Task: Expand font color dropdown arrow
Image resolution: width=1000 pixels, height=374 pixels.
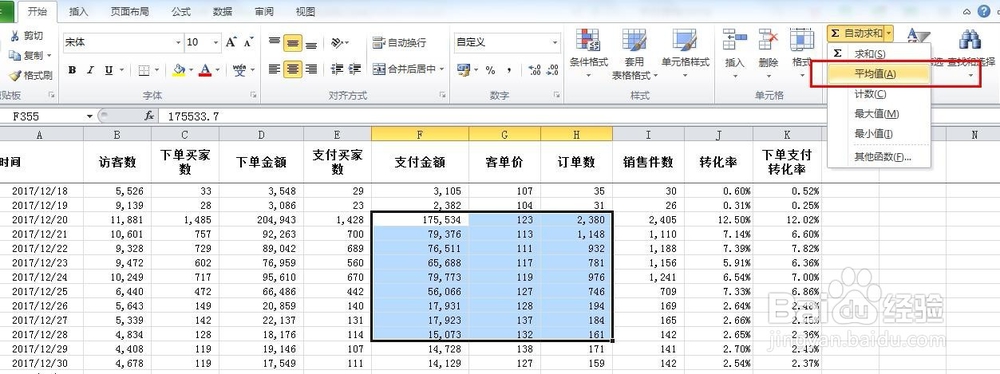Action: pyautogui.click(x=217, y=70)
